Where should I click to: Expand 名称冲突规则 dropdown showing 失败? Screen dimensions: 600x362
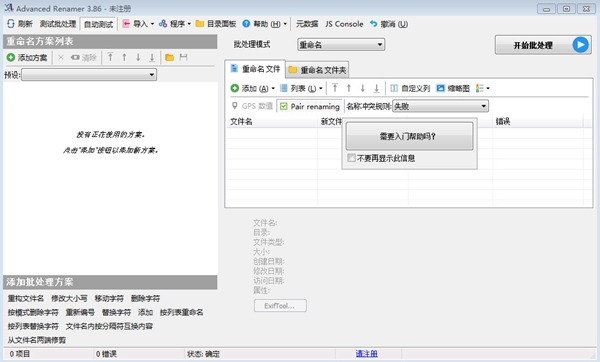coord(440,106)
